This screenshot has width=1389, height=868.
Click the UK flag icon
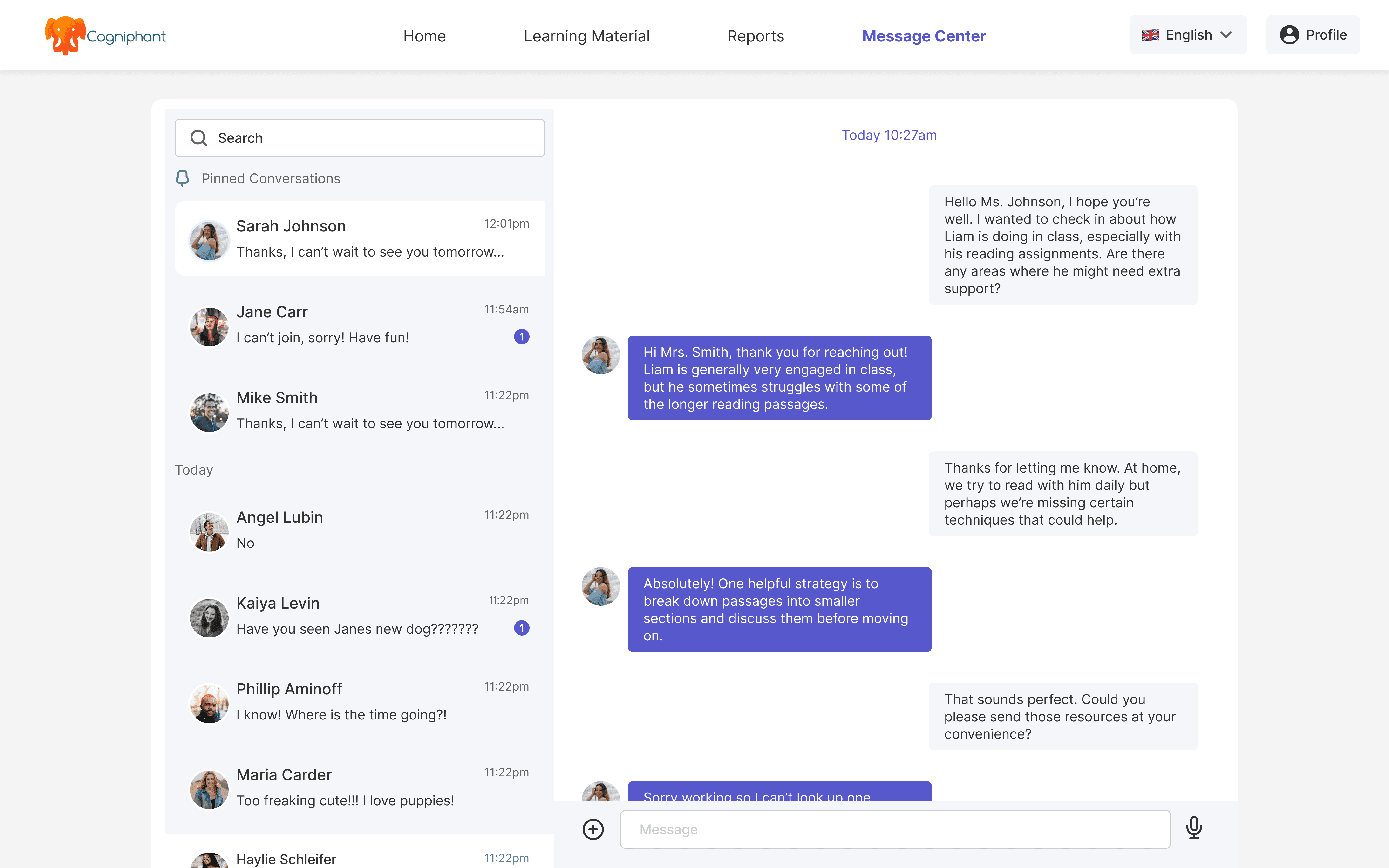1150,35
